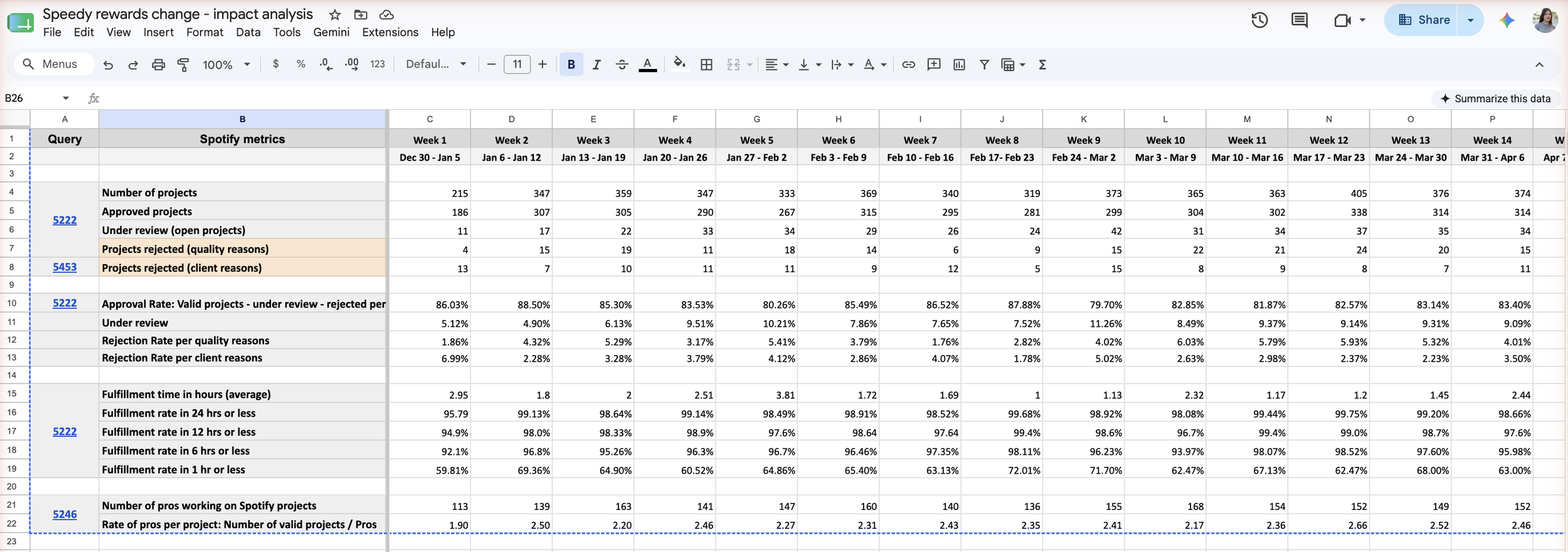This screenshot has height=552, width=1568.
Task: Insert a link
Action: point(908,65)
